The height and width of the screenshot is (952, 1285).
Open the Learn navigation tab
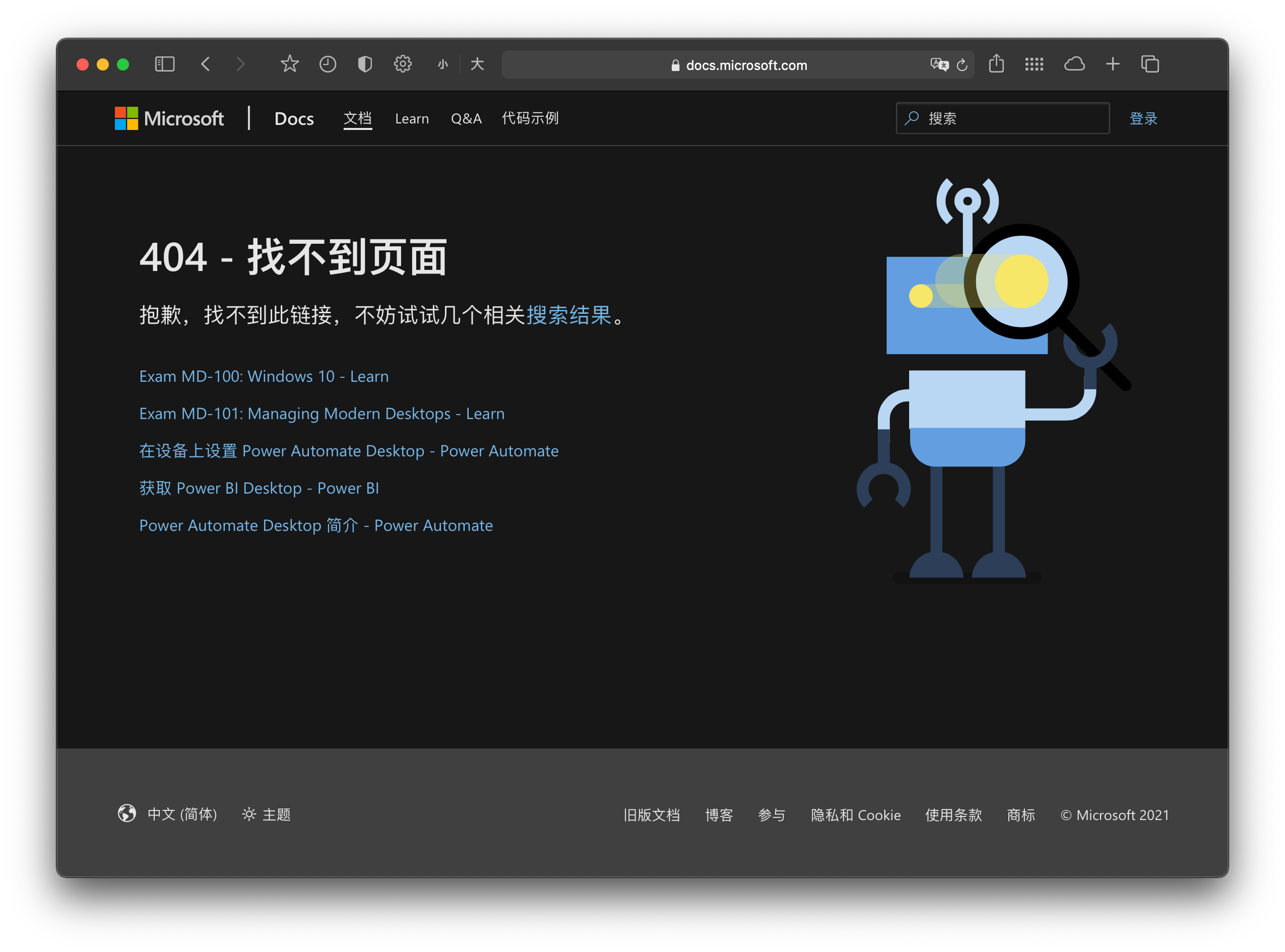click(412, 119)
